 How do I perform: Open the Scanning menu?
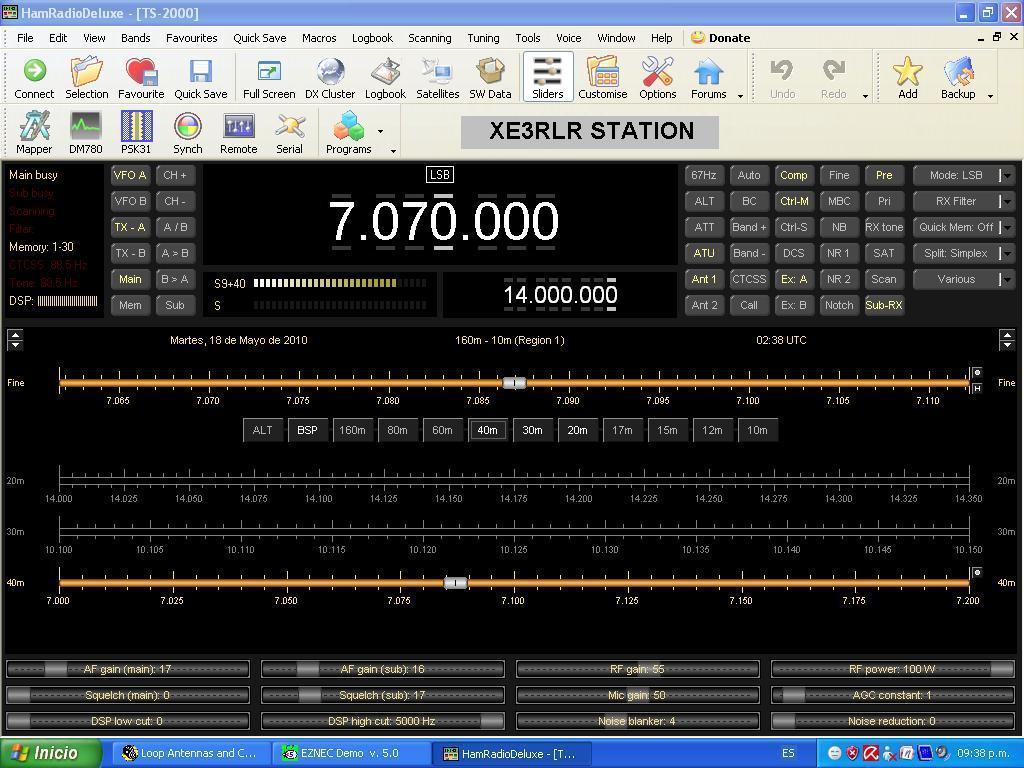[x=429, y=38]
